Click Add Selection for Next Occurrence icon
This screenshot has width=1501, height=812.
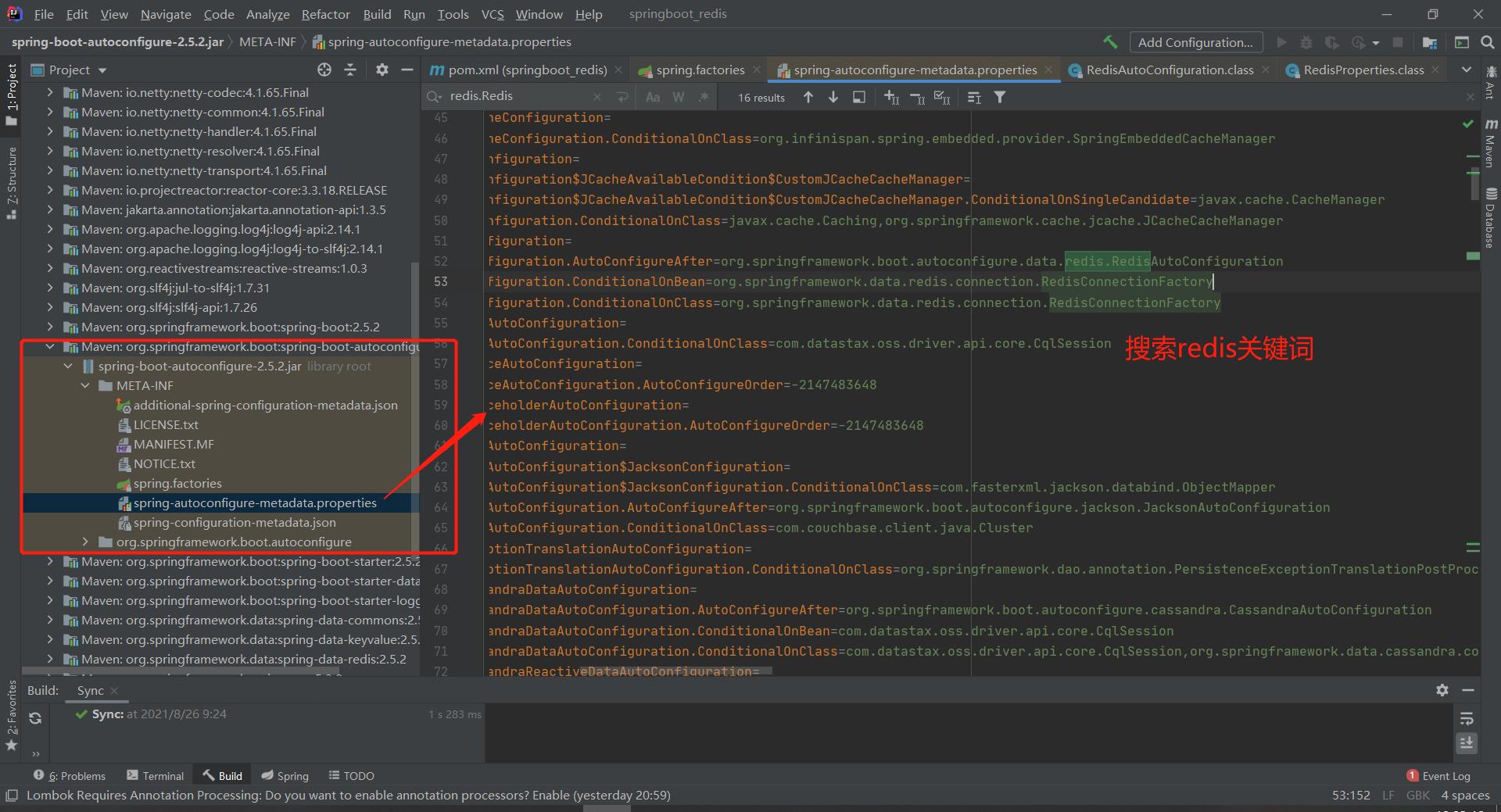pos(891,97)
